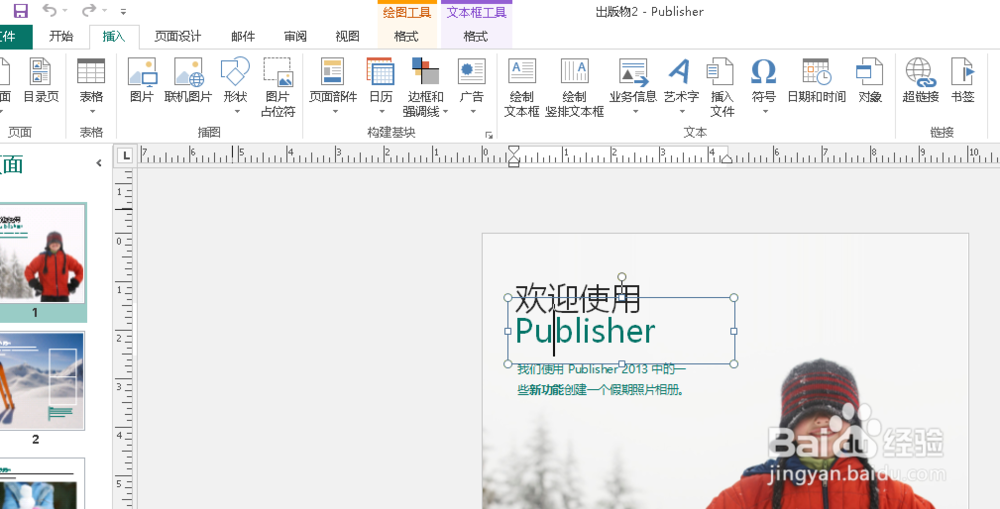Click the tab selector L button on ruler
Image resolution: width=1000 pixels, height=509 pixels.
(126, 155)
